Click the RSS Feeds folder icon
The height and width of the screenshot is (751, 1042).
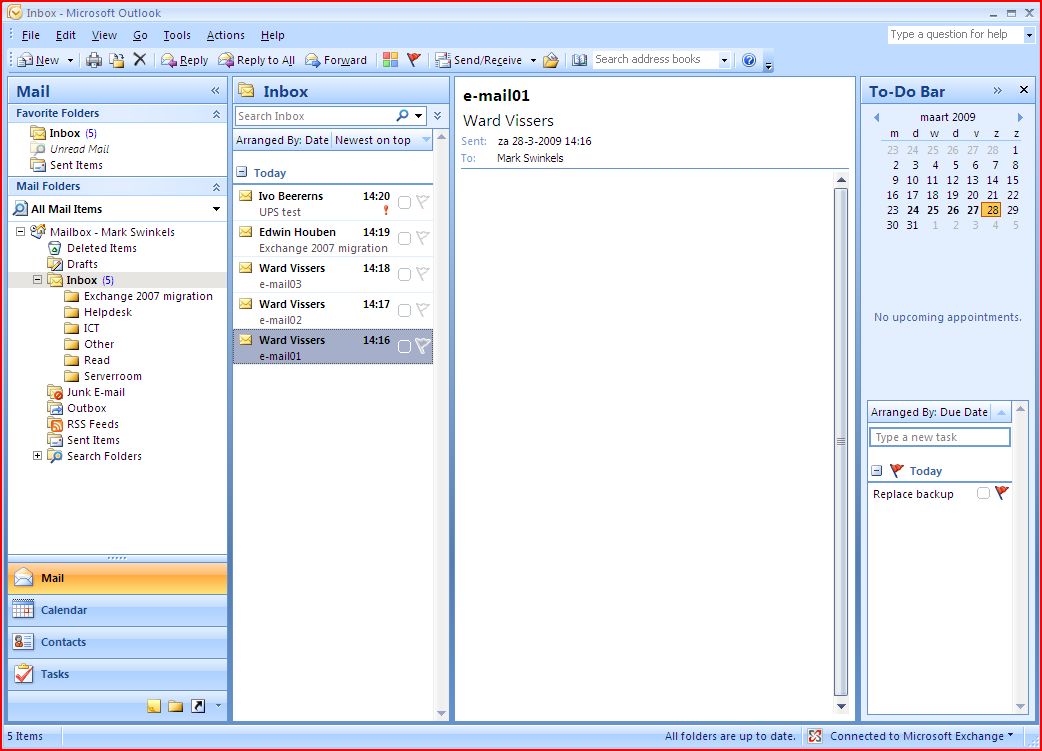55,424
